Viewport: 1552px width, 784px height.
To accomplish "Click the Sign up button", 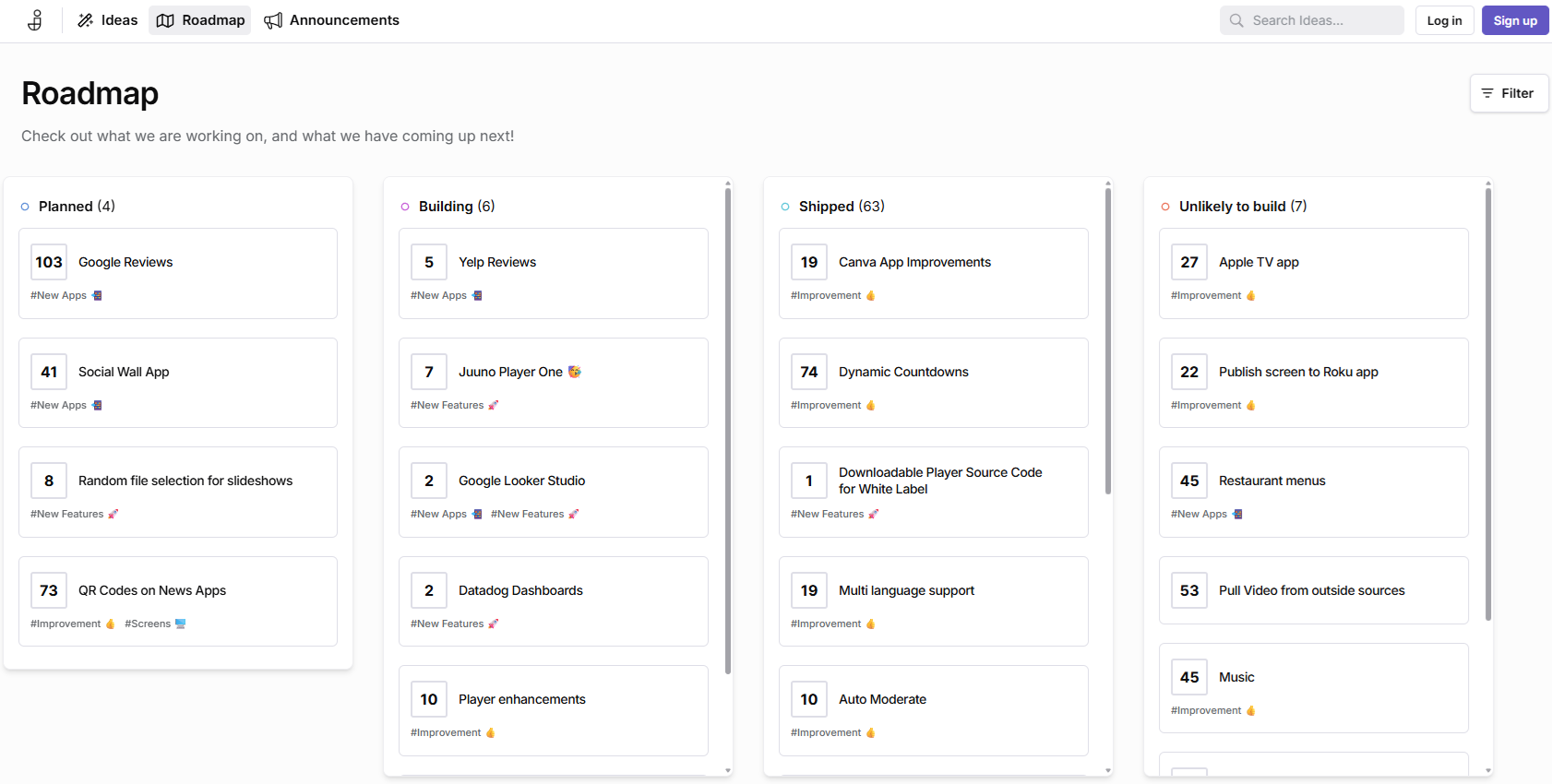I will click(1515, 20).
